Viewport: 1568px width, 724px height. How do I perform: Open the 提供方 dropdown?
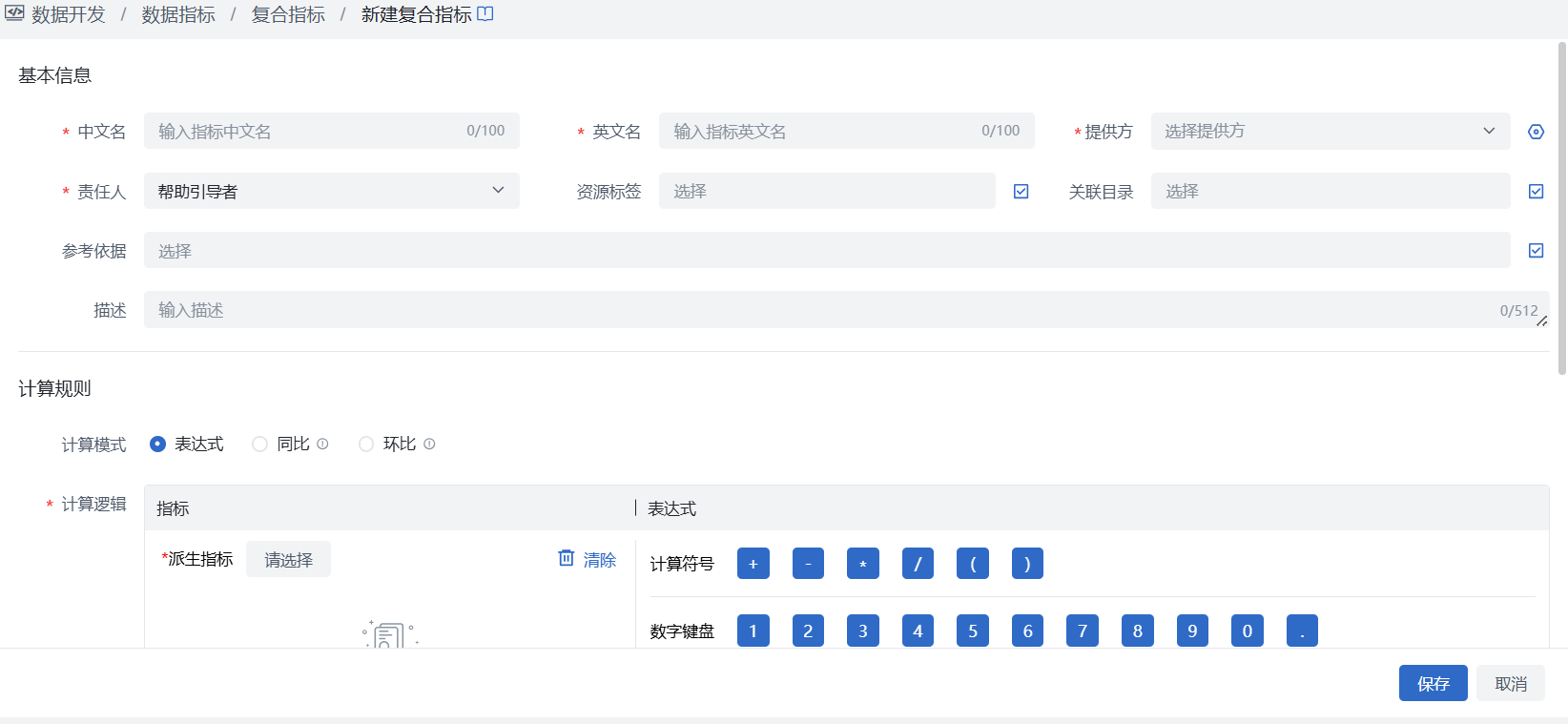pos(1331,131)
